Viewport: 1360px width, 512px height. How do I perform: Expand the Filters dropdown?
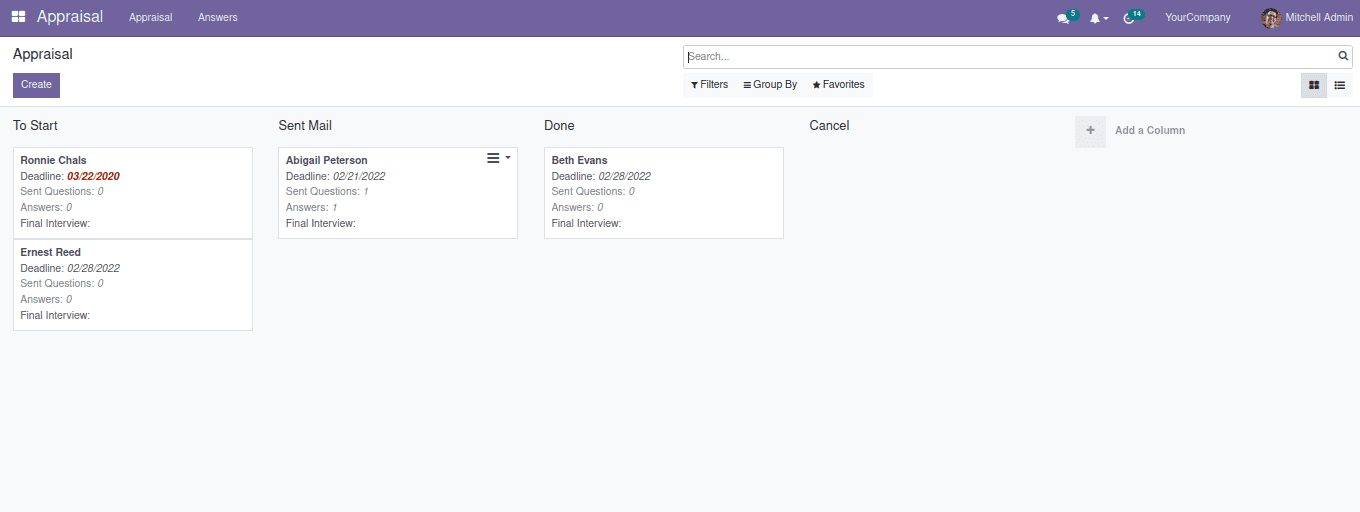click(x=709, y=85)
